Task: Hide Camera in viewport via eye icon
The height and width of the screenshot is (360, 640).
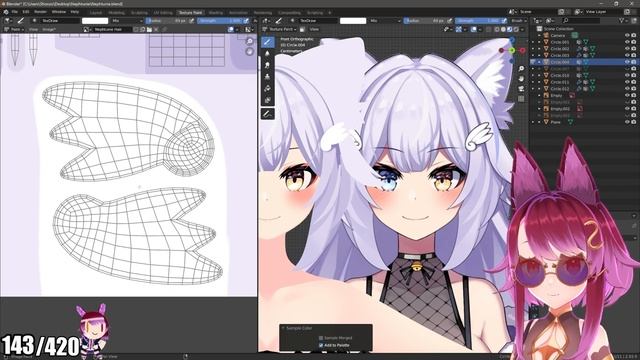Action: [627, 36]
